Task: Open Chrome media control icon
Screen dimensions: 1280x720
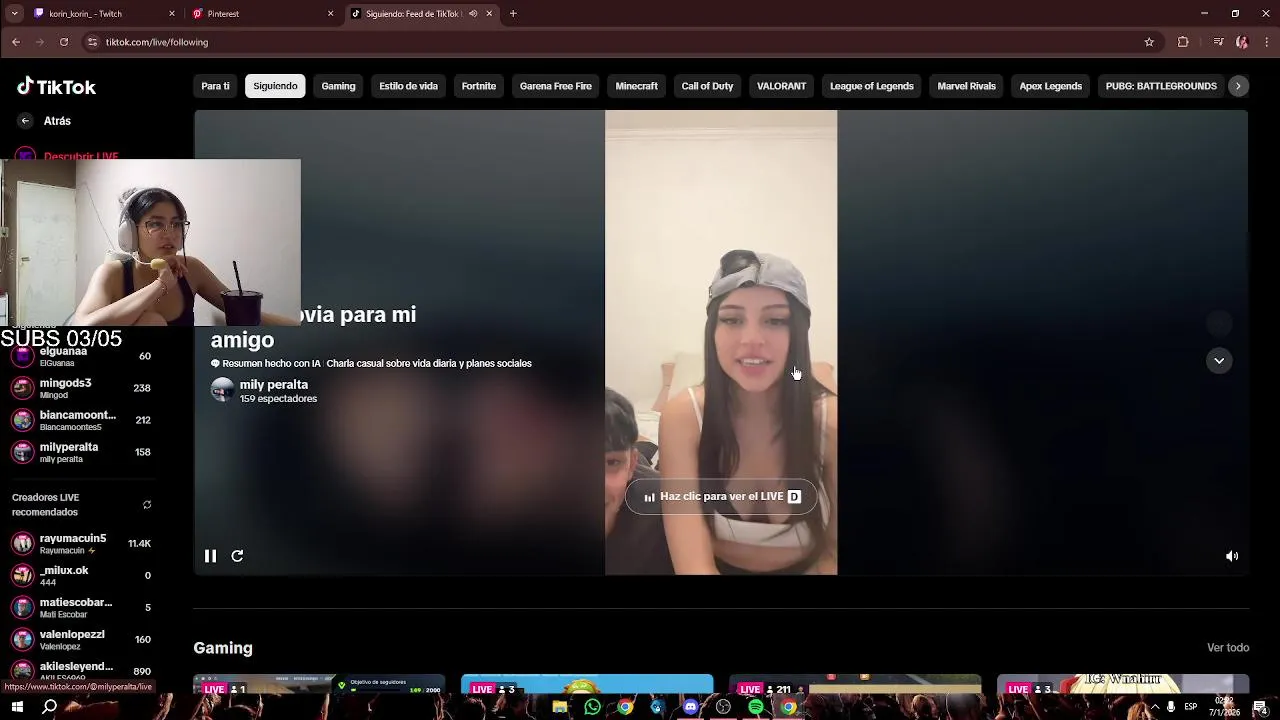Action: pos(1218,42)
